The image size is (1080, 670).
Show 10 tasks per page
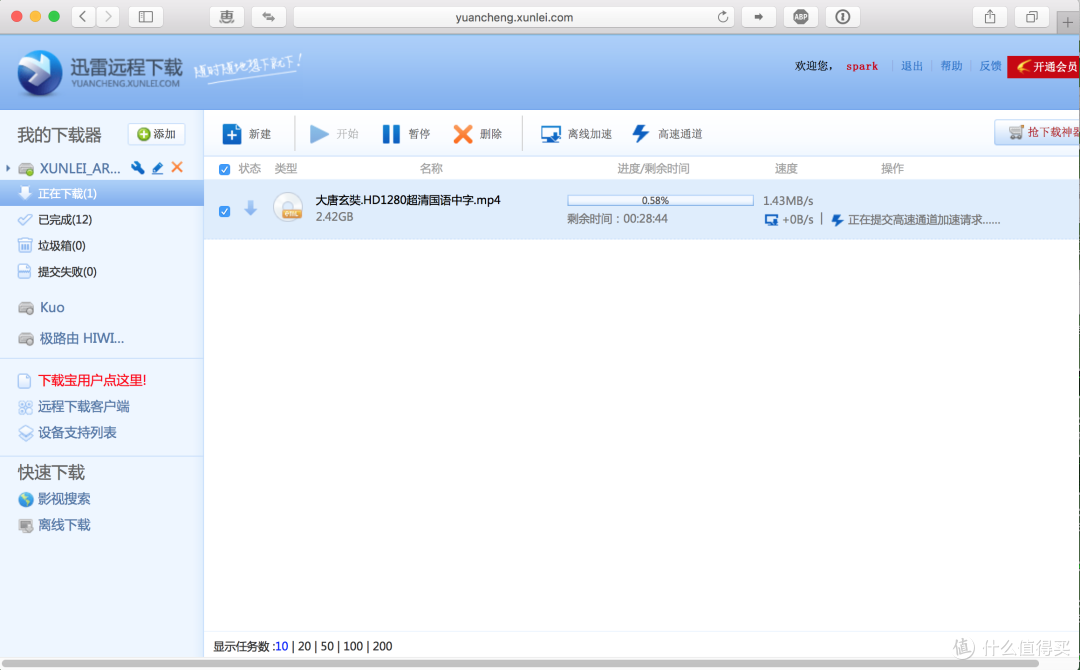tap(281, 646)
